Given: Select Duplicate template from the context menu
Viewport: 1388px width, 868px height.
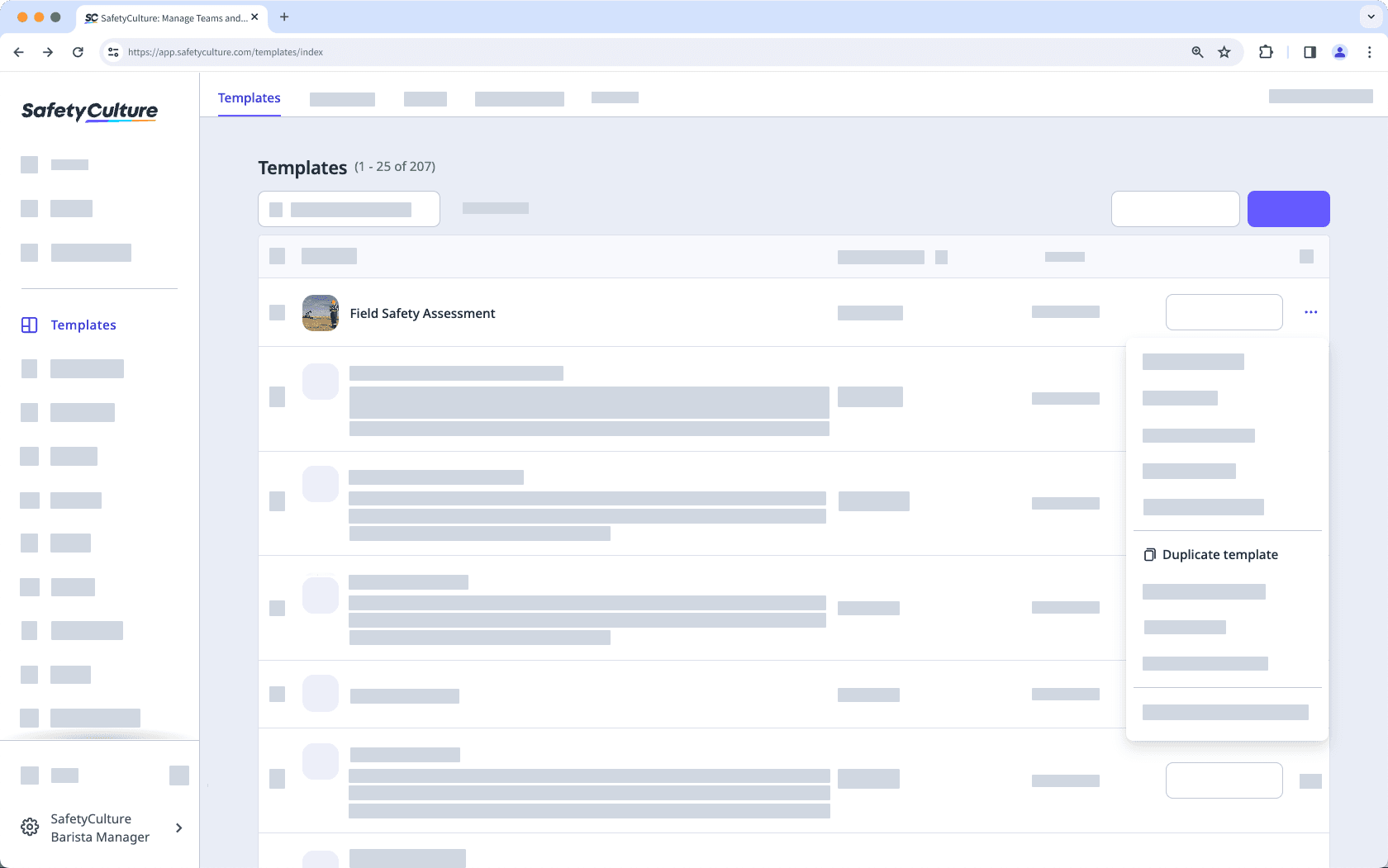Looking at the screenshot, I should click(1219, 554).
